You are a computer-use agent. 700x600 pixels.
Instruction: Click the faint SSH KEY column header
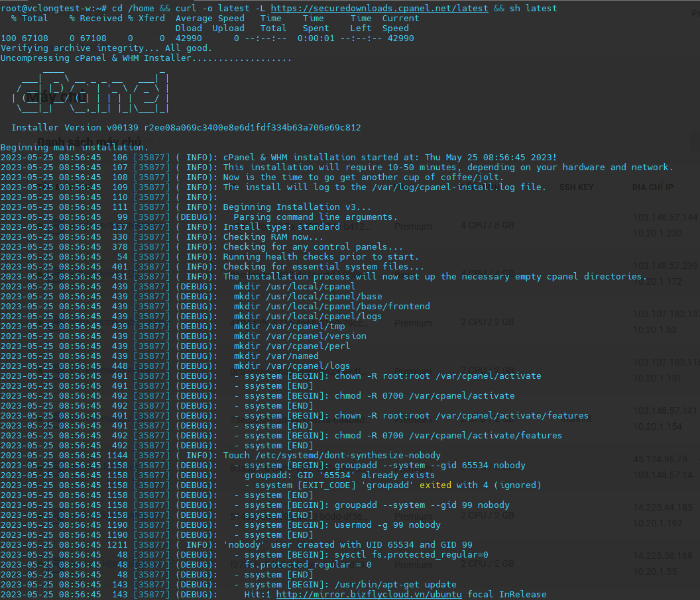tap(577, 188)
